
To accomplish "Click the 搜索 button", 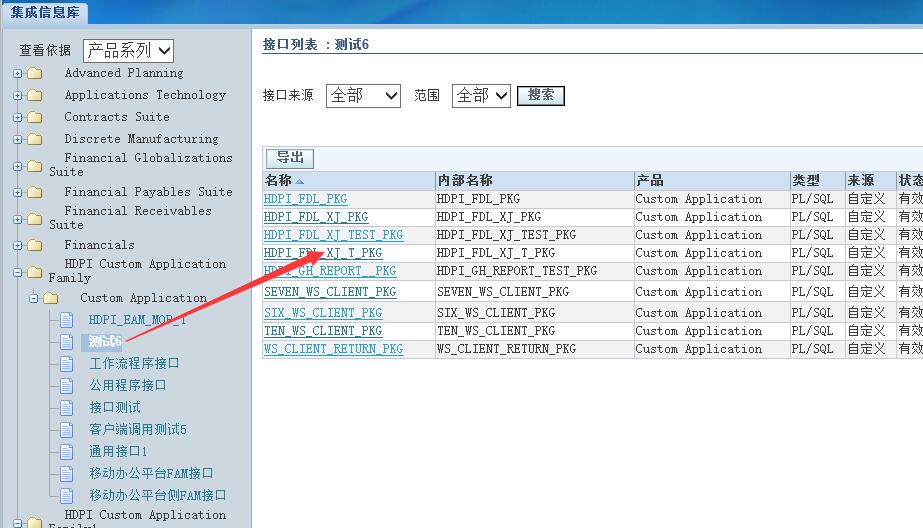I will tap(541, 96).
